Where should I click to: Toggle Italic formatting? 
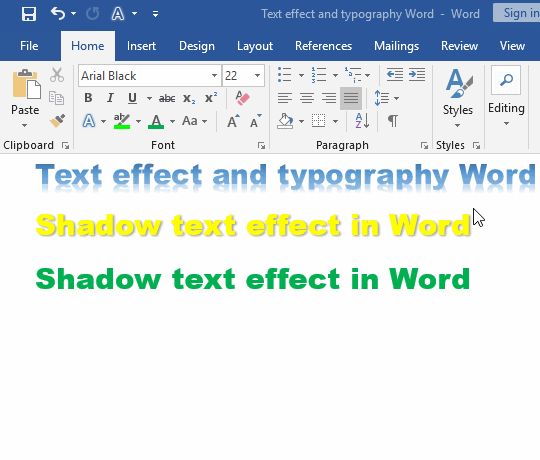coord(110,98)
